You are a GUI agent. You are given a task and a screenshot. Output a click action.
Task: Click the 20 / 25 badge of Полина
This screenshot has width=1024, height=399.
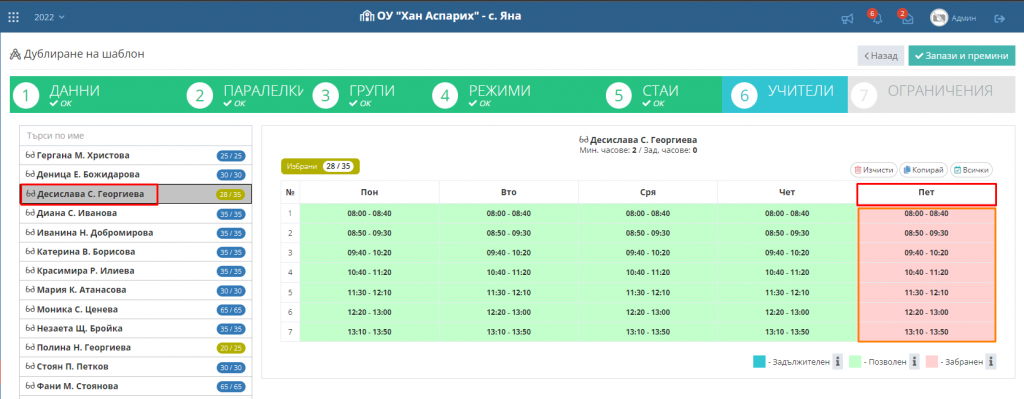click(232, 348)
